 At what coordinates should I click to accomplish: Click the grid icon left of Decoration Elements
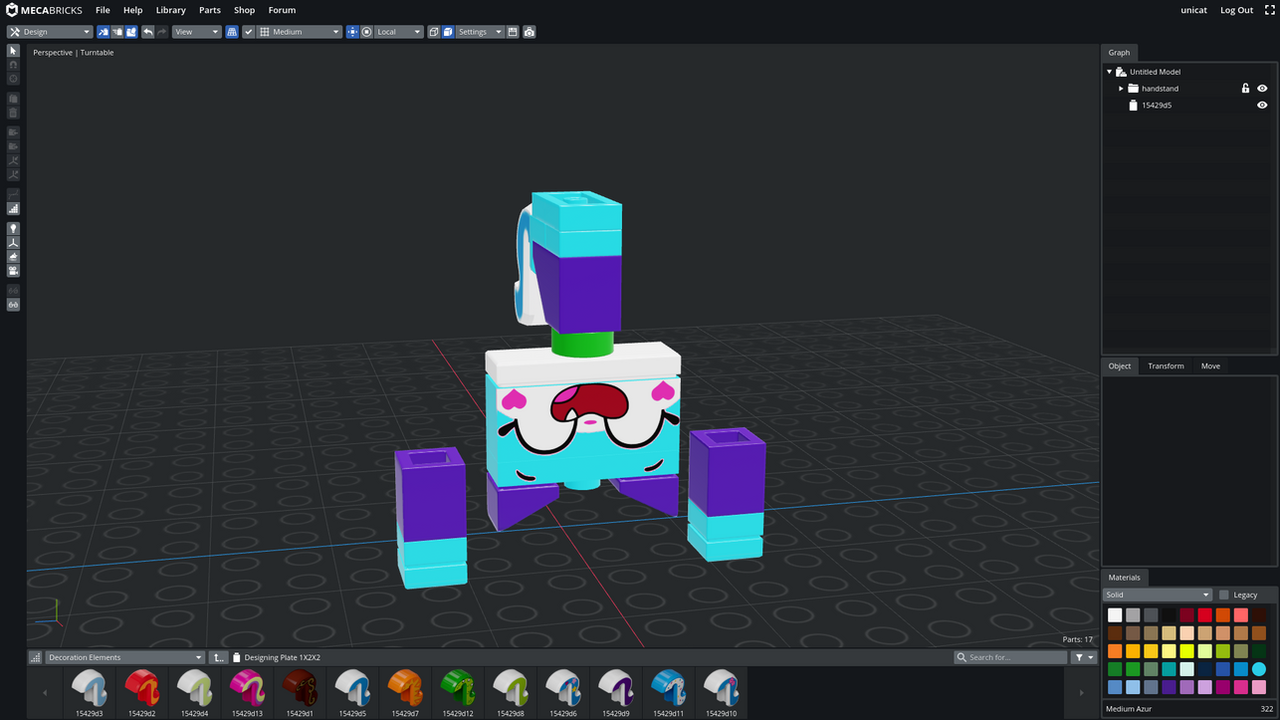click(35, 657)
